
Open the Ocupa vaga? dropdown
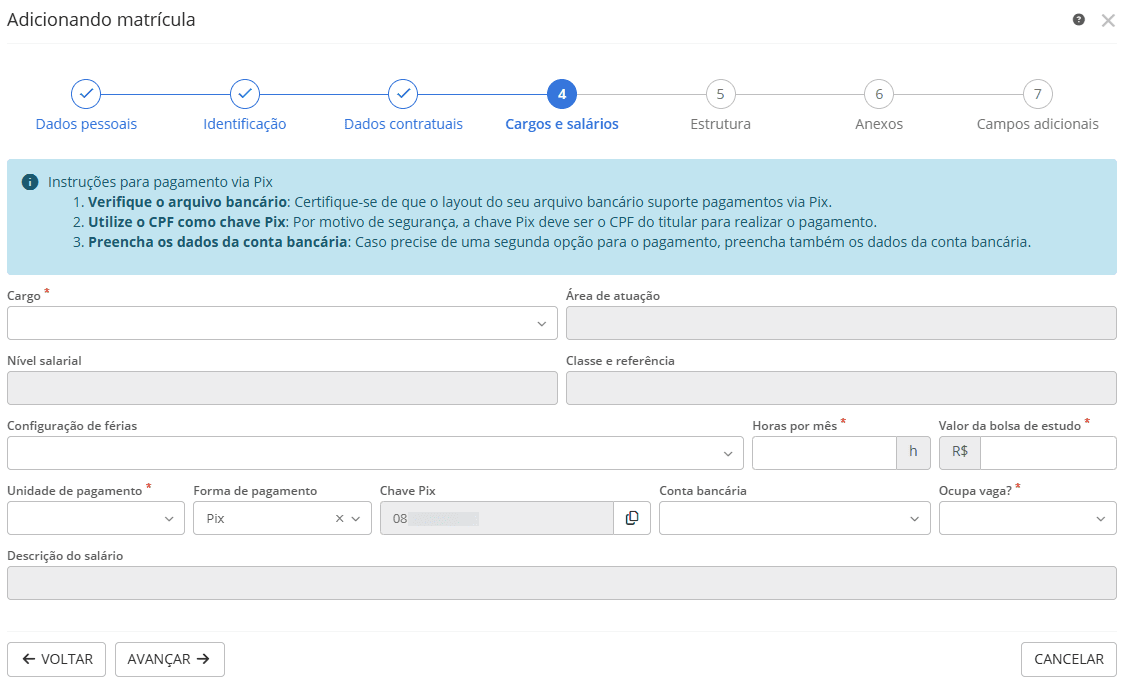(x=1027, y=518)
